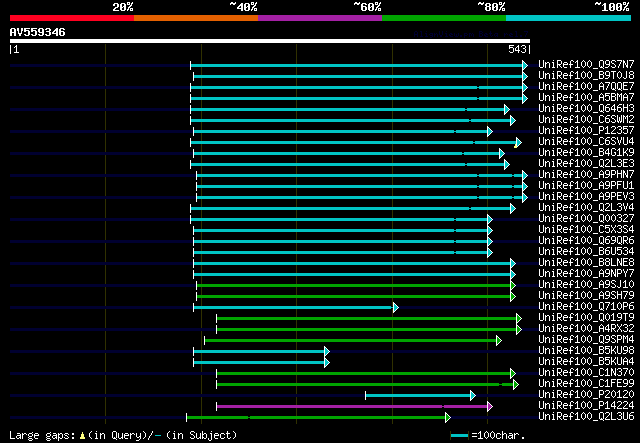This screenshot has width=640, height=443.
Task: Click the UniRef100_P14224 label
Action: click(x=586, y=406)
